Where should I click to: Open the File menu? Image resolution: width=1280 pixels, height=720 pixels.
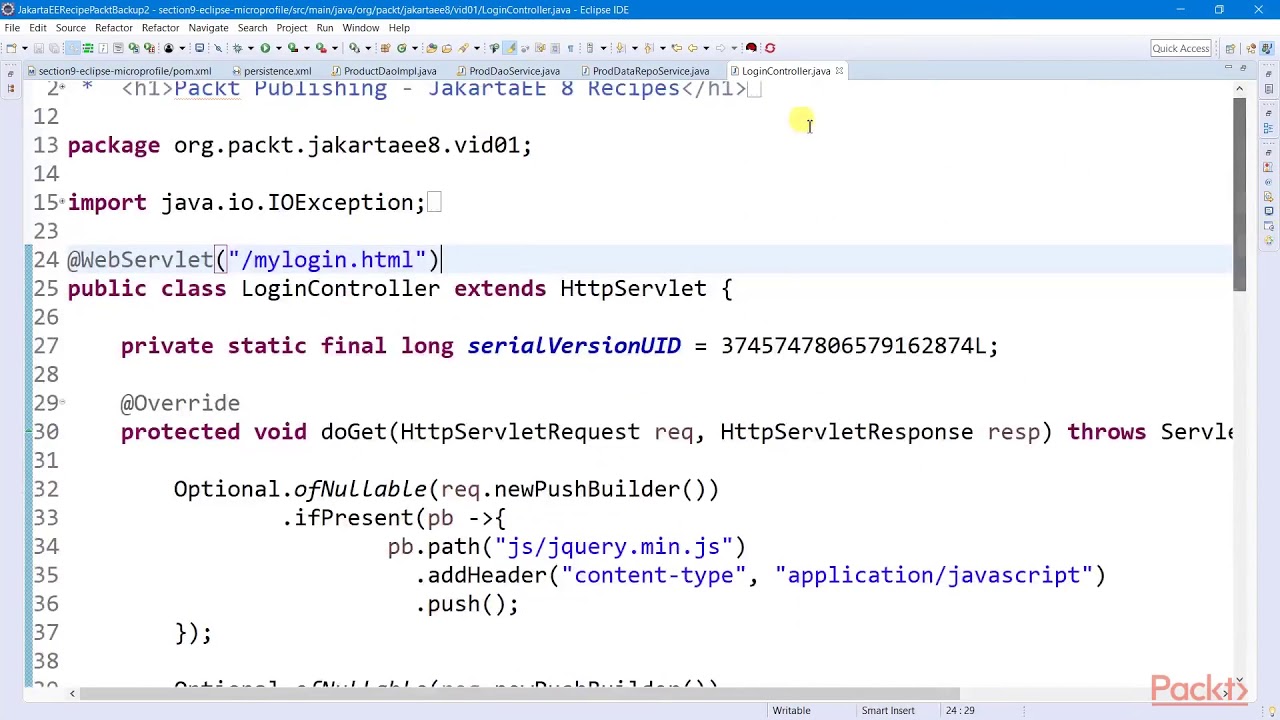click(12, 28)
